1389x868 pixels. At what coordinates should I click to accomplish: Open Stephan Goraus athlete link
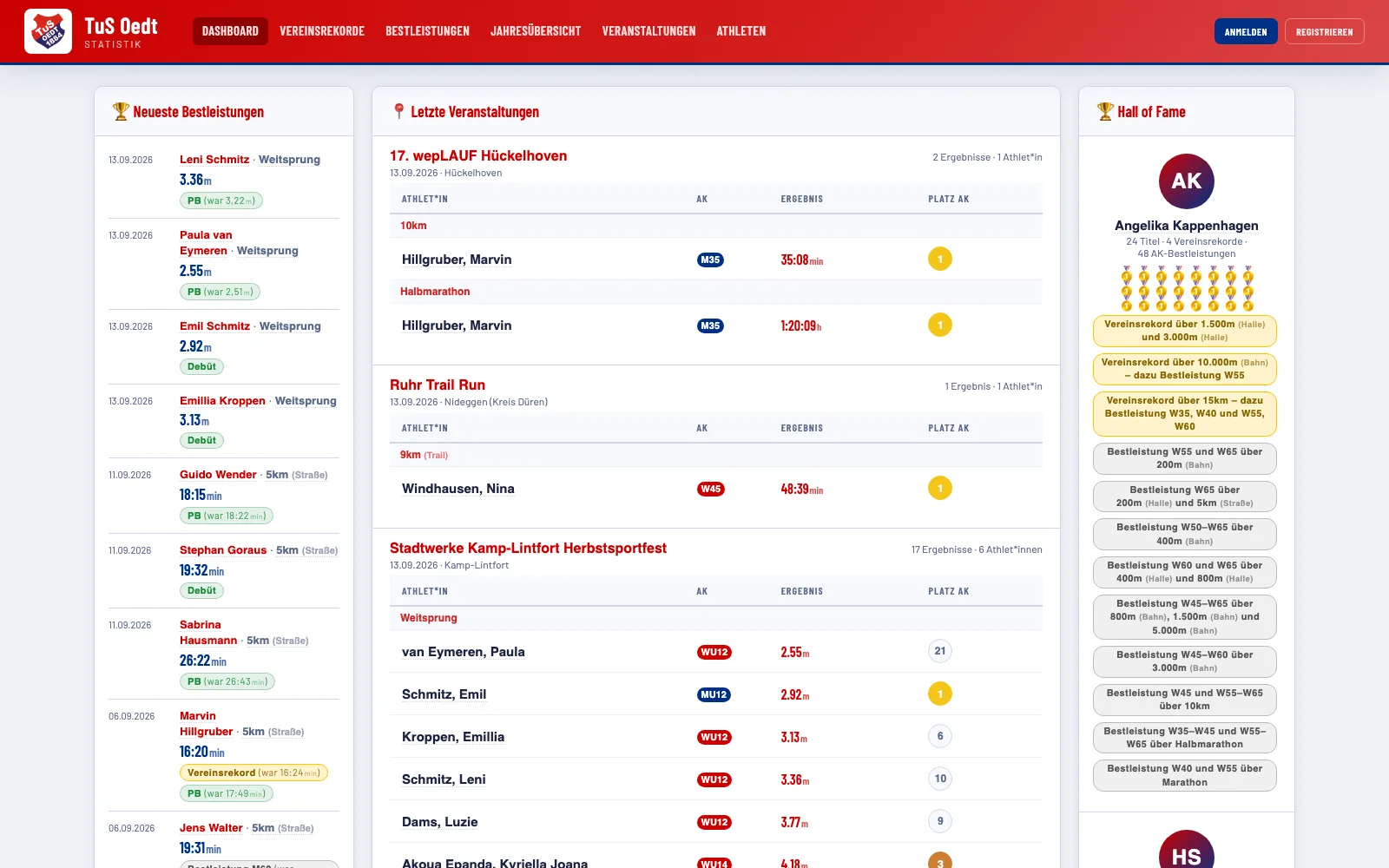(223, 550)
